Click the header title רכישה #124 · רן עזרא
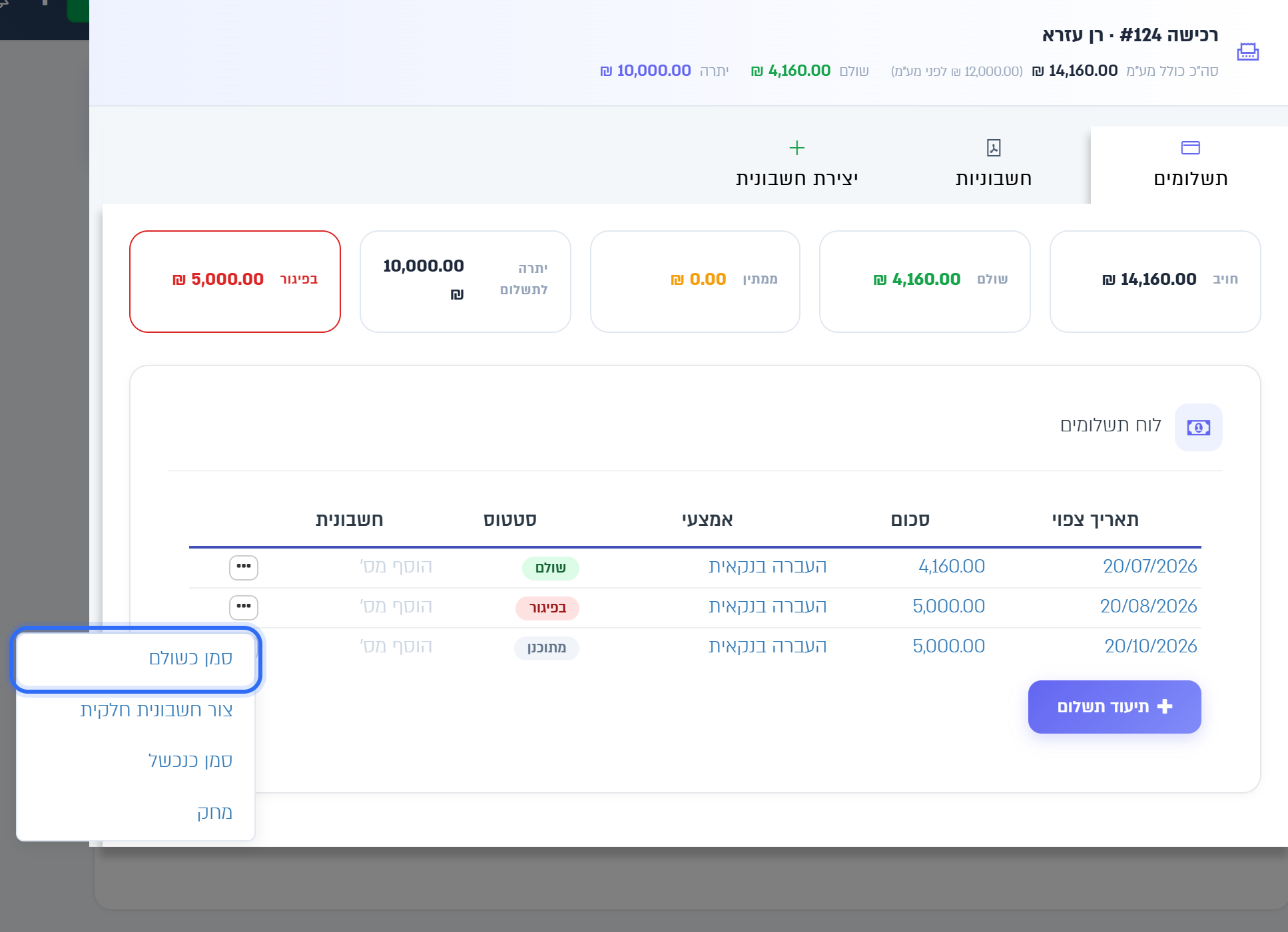The image size is (1288, 932). click(x=1130, y=35)
